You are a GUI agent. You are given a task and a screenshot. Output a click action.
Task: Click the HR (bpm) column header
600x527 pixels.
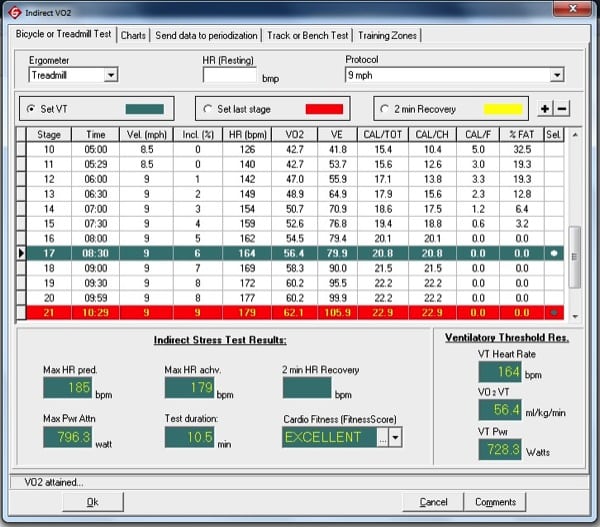[x=247, y=135]
